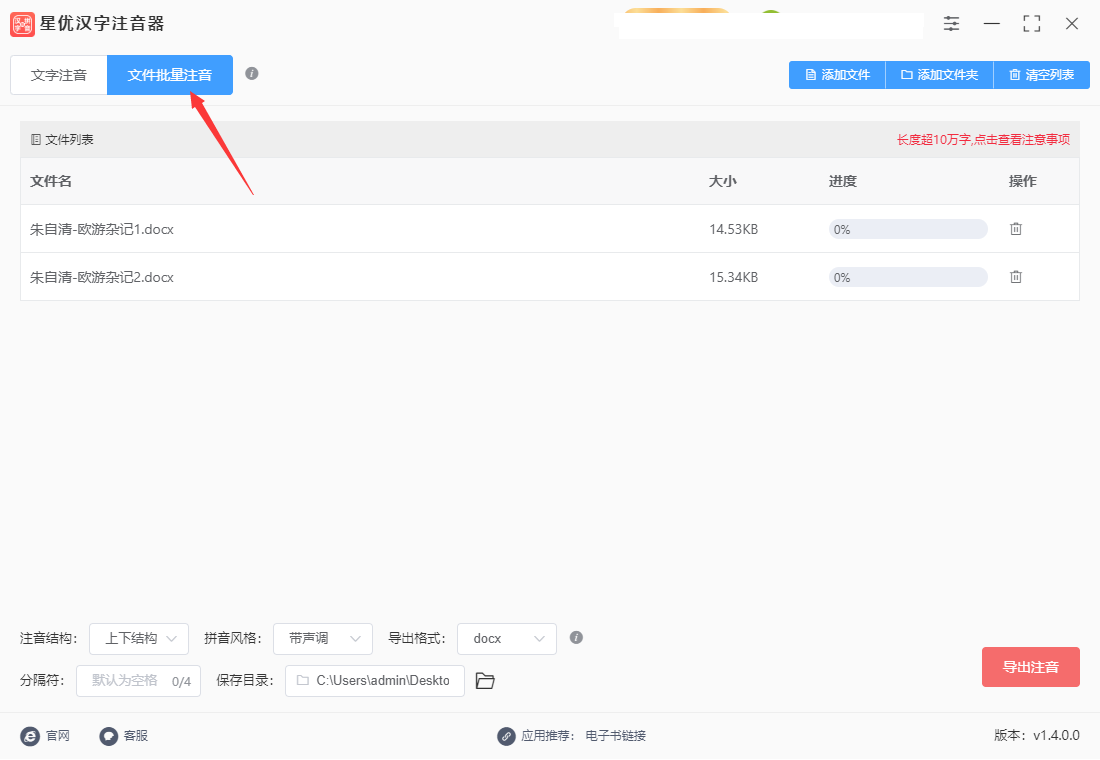
Task: Close the 星优汉字注音器 window
Action: click(x=1072, y=24)
